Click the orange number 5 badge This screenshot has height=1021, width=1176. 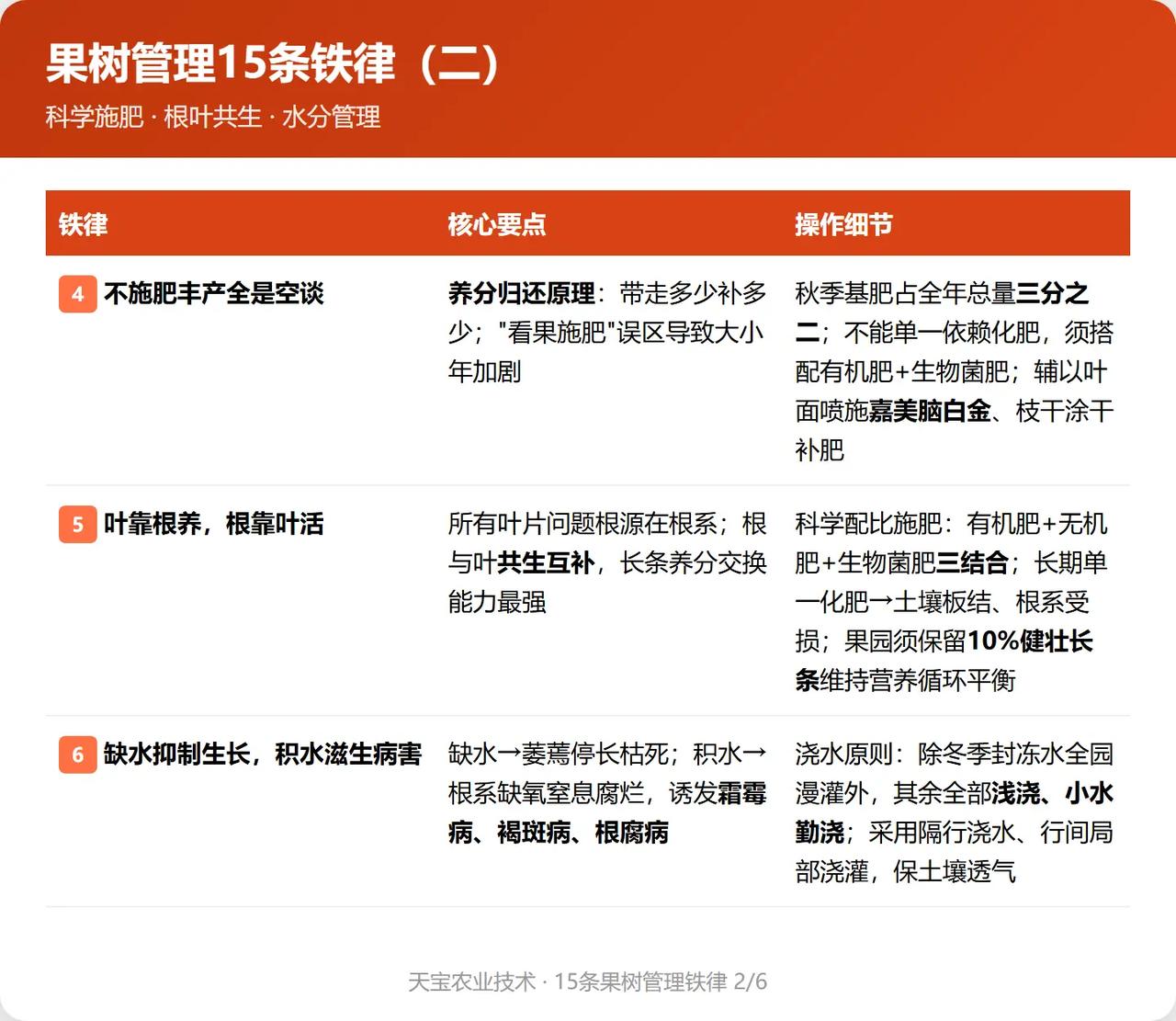pyautogui.click(x=78, y=525)
